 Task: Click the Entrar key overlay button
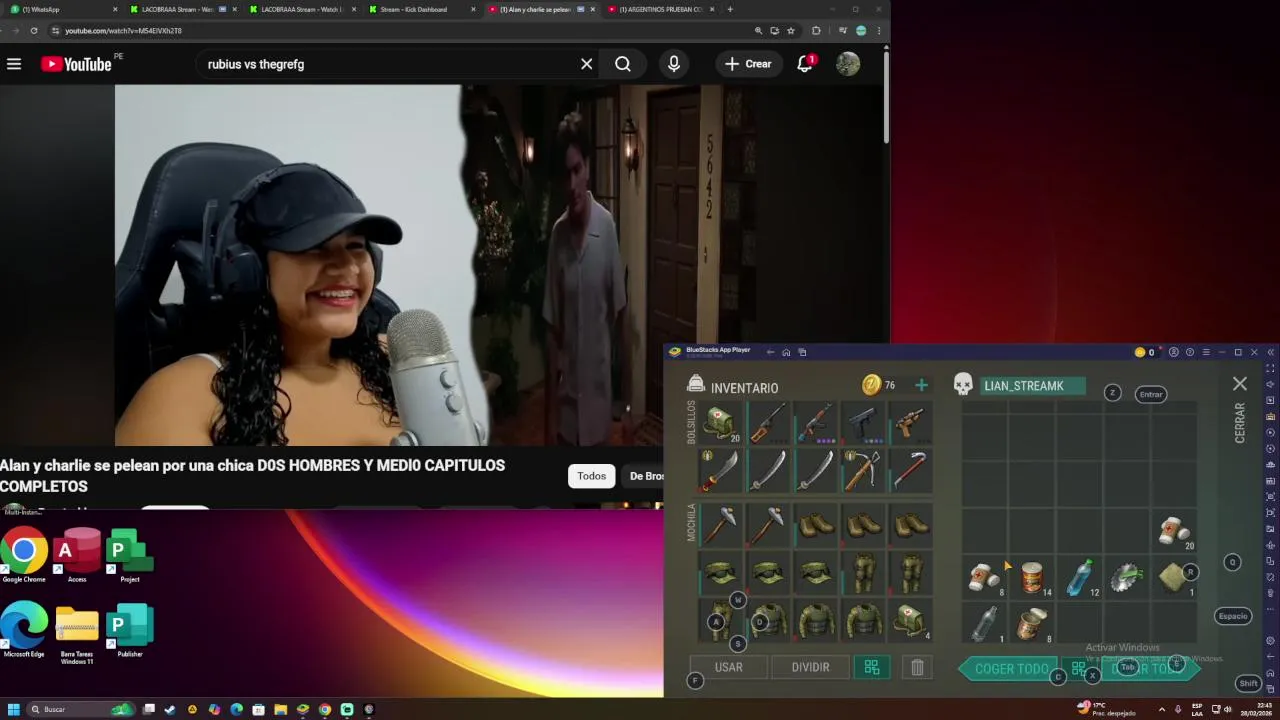pos(1151,394)
